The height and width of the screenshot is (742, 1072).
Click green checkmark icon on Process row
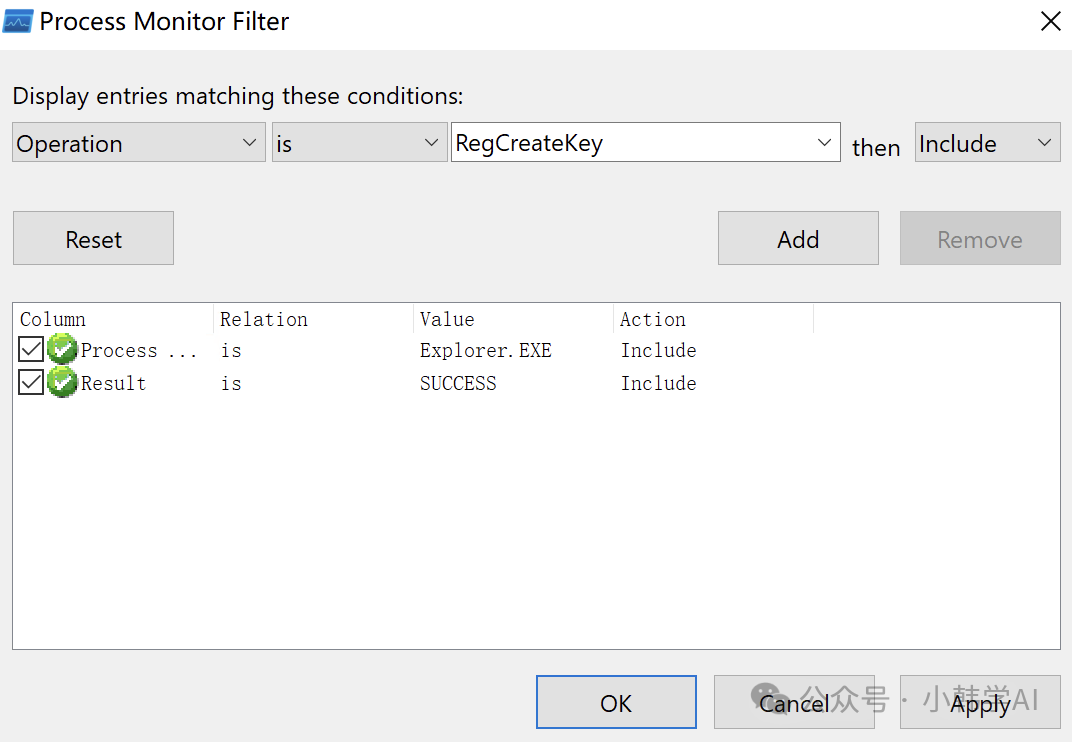[x=62, y=350]
